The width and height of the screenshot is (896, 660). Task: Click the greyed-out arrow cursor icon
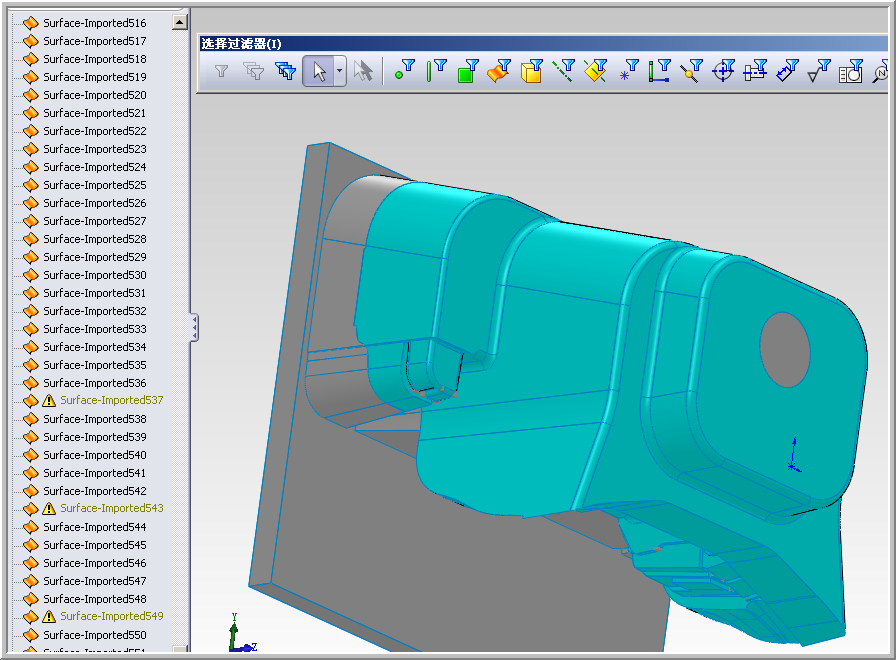tap(363, 71)
